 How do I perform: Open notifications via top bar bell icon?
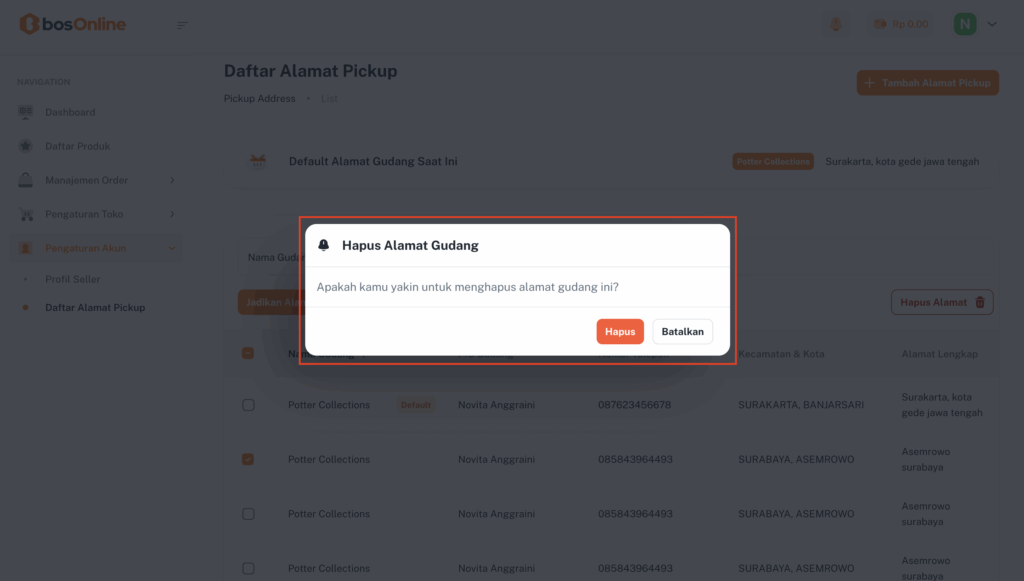[835, 24]
